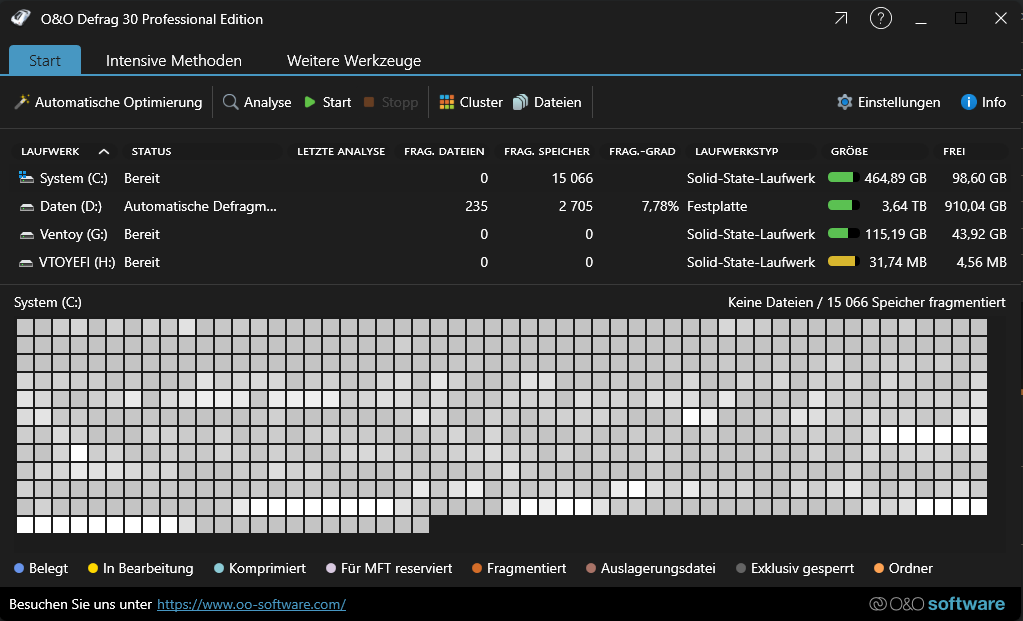1023x621 pixels.
Task: Click the blue Info icon
Action: pyautogui.click(x=968, y=102)
